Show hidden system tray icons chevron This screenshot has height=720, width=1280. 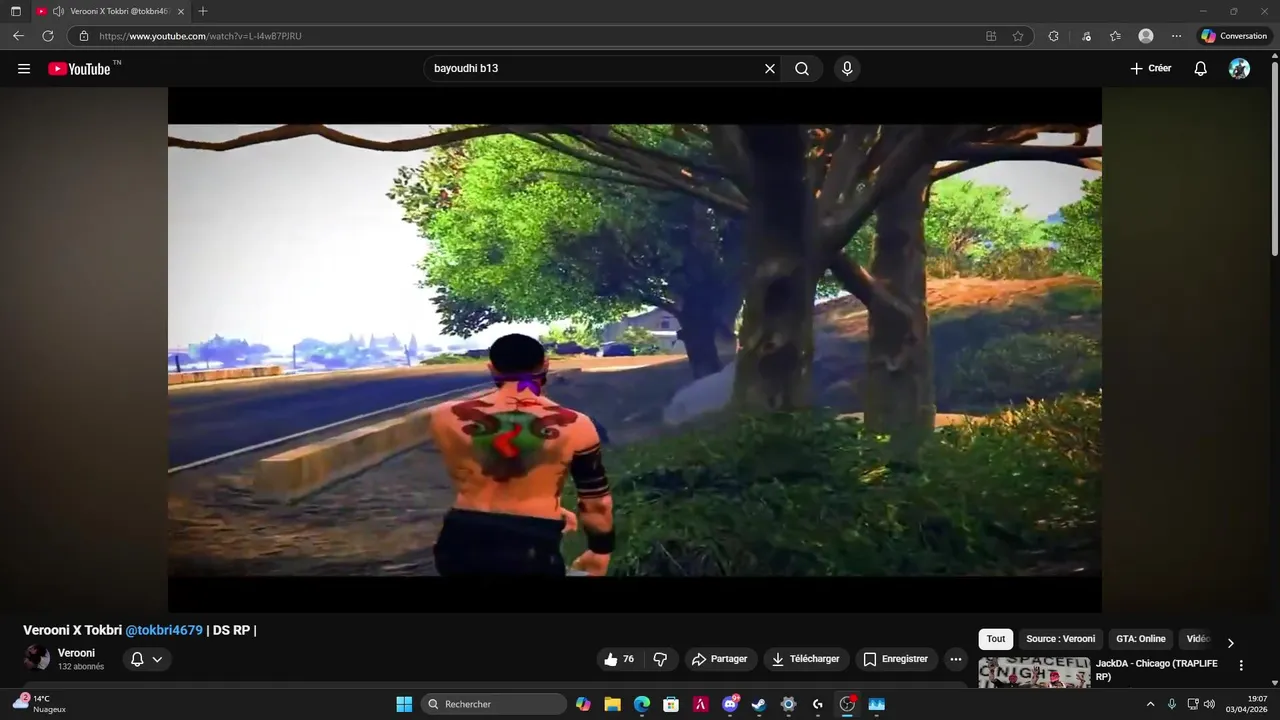pyautogui.click(x=1150, y=704)
